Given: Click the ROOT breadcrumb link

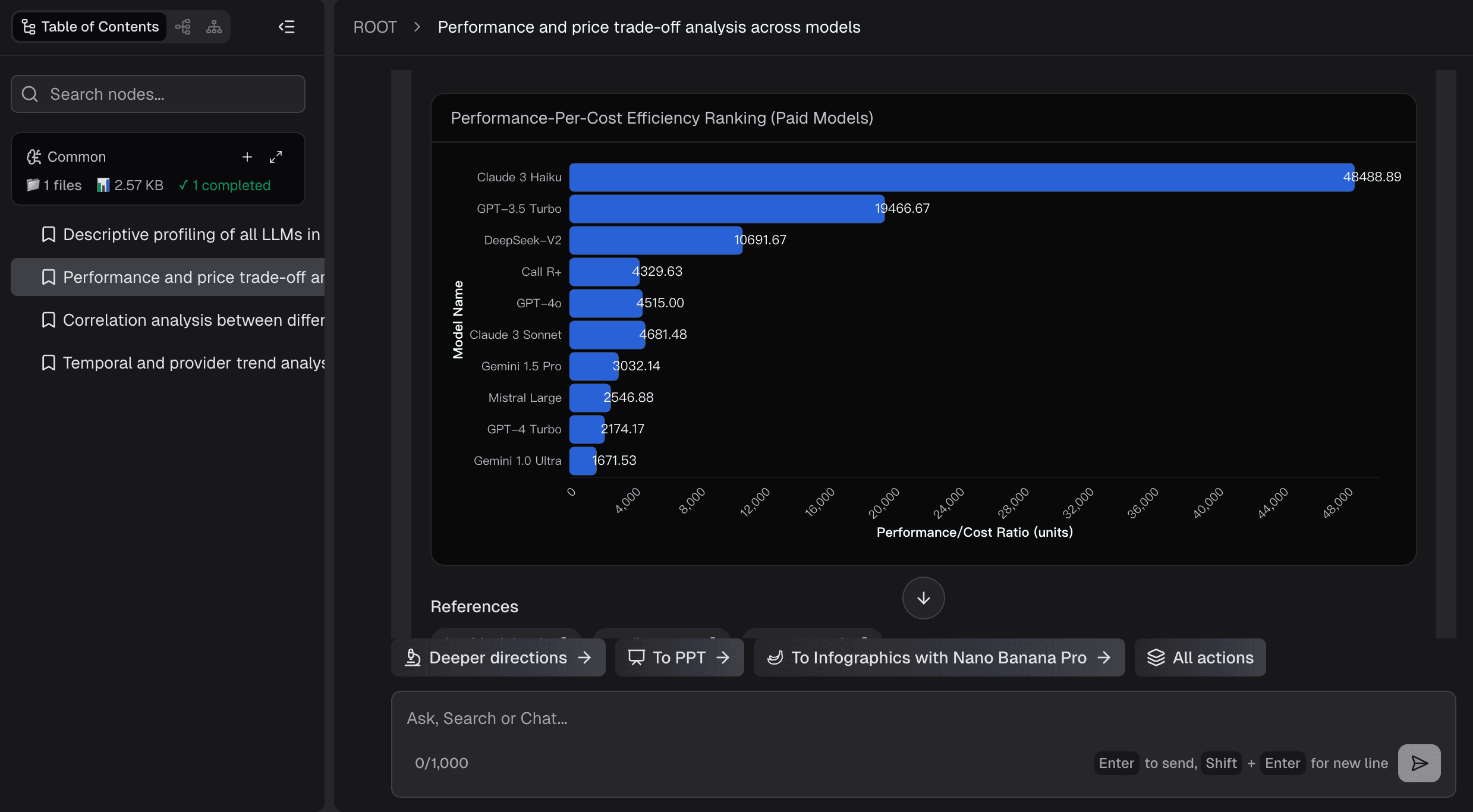Looking at the screenshot, I should tap(374, 27).
